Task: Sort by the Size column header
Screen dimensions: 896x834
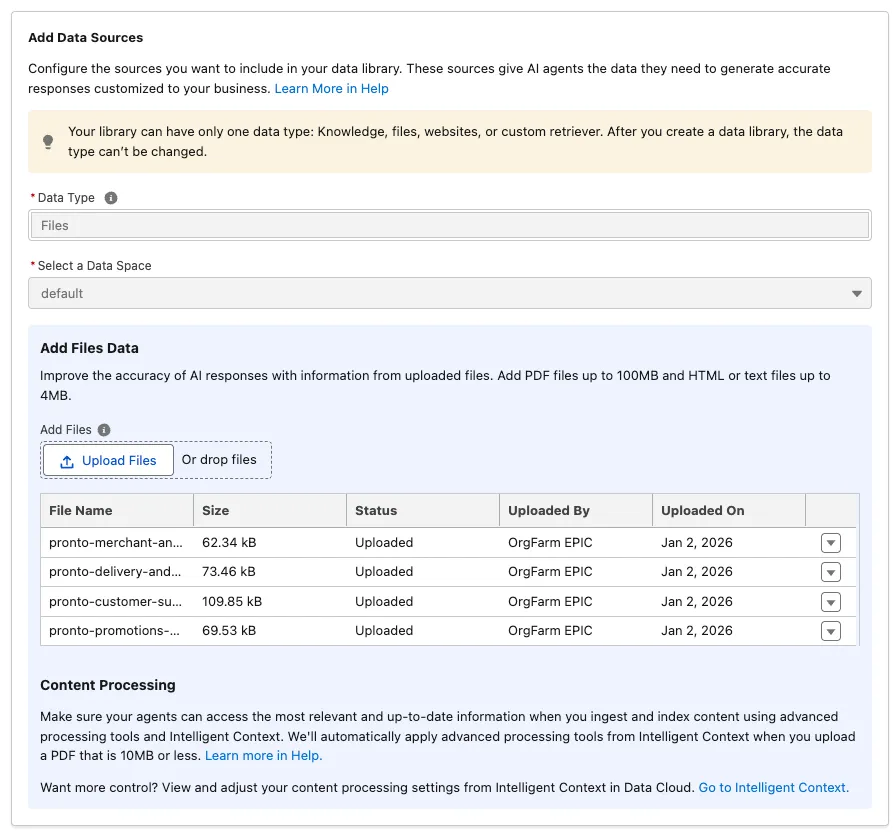Action: click(215, 510)
